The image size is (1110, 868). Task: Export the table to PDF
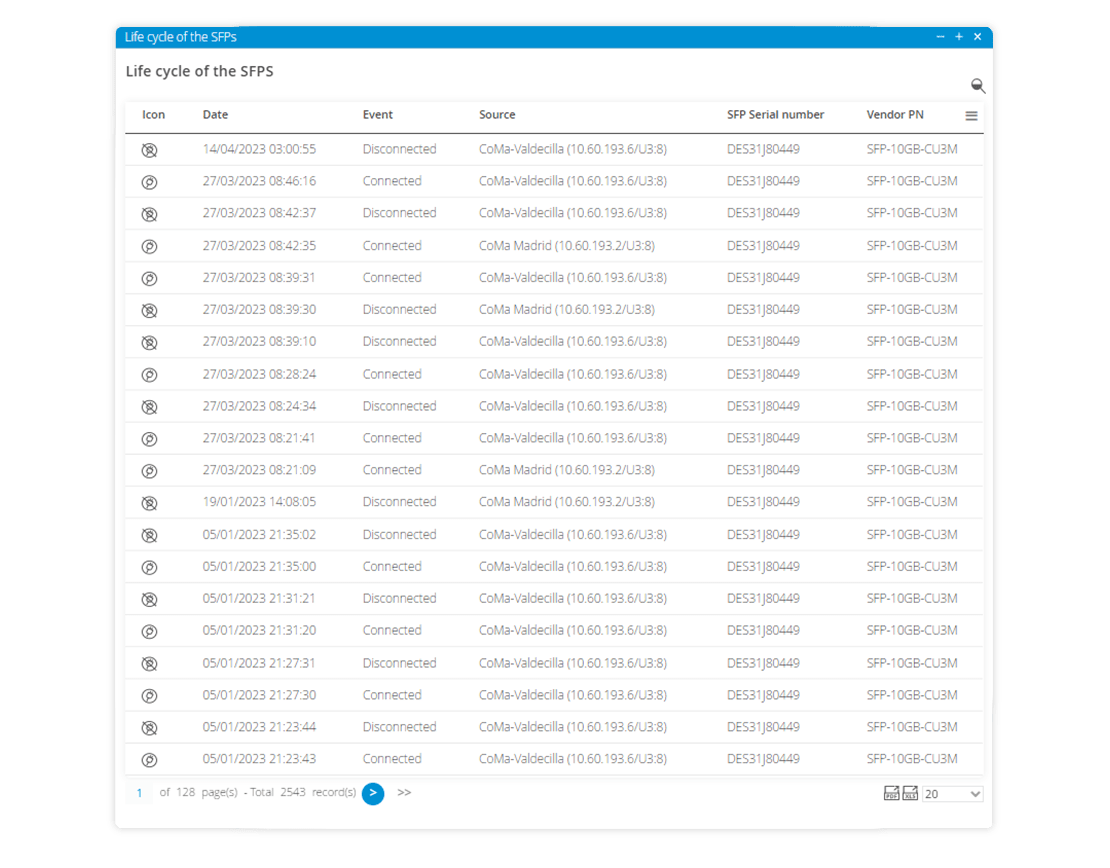[x=891, y=793]
